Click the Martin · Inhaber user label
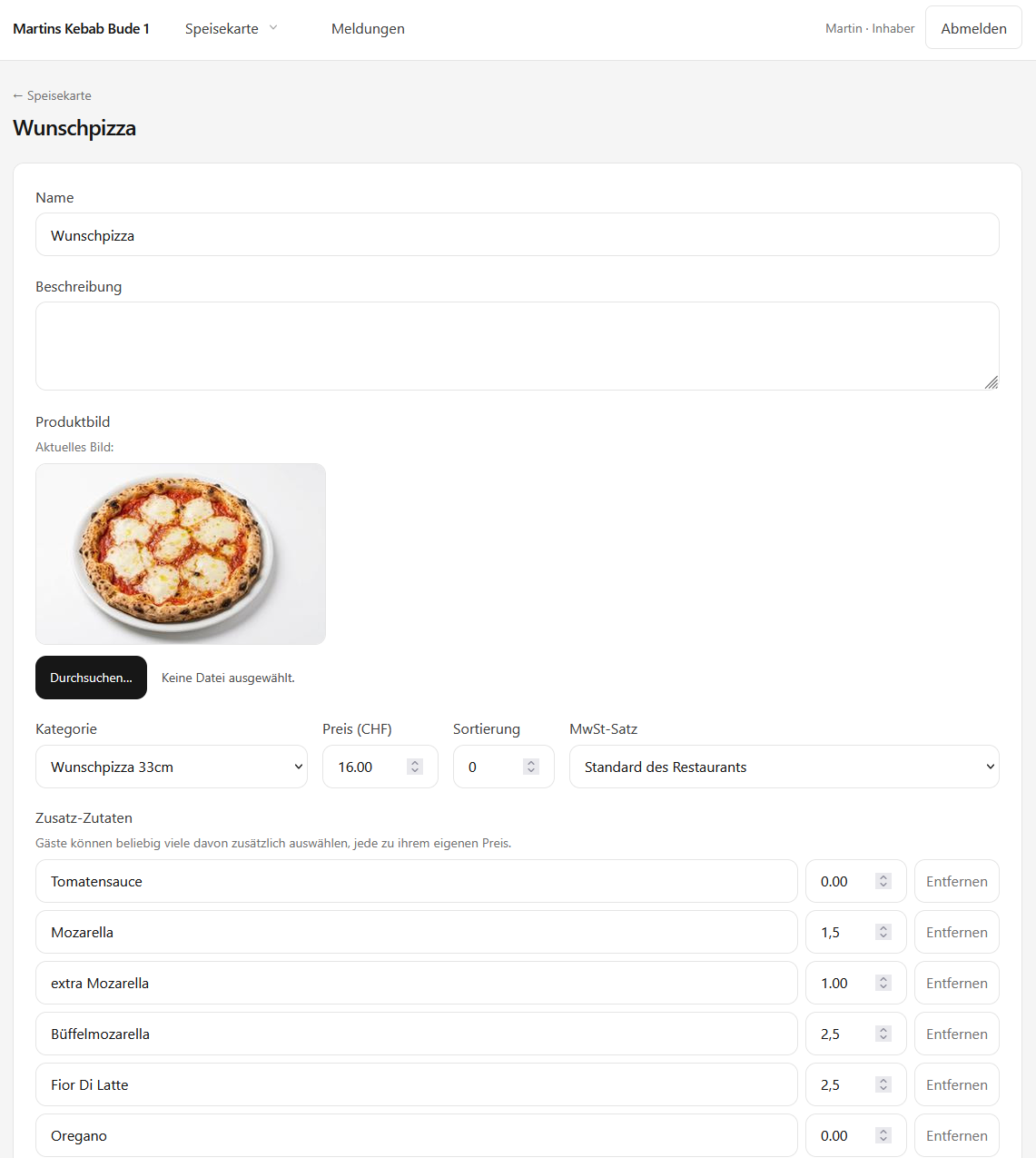 pos(870,28)
